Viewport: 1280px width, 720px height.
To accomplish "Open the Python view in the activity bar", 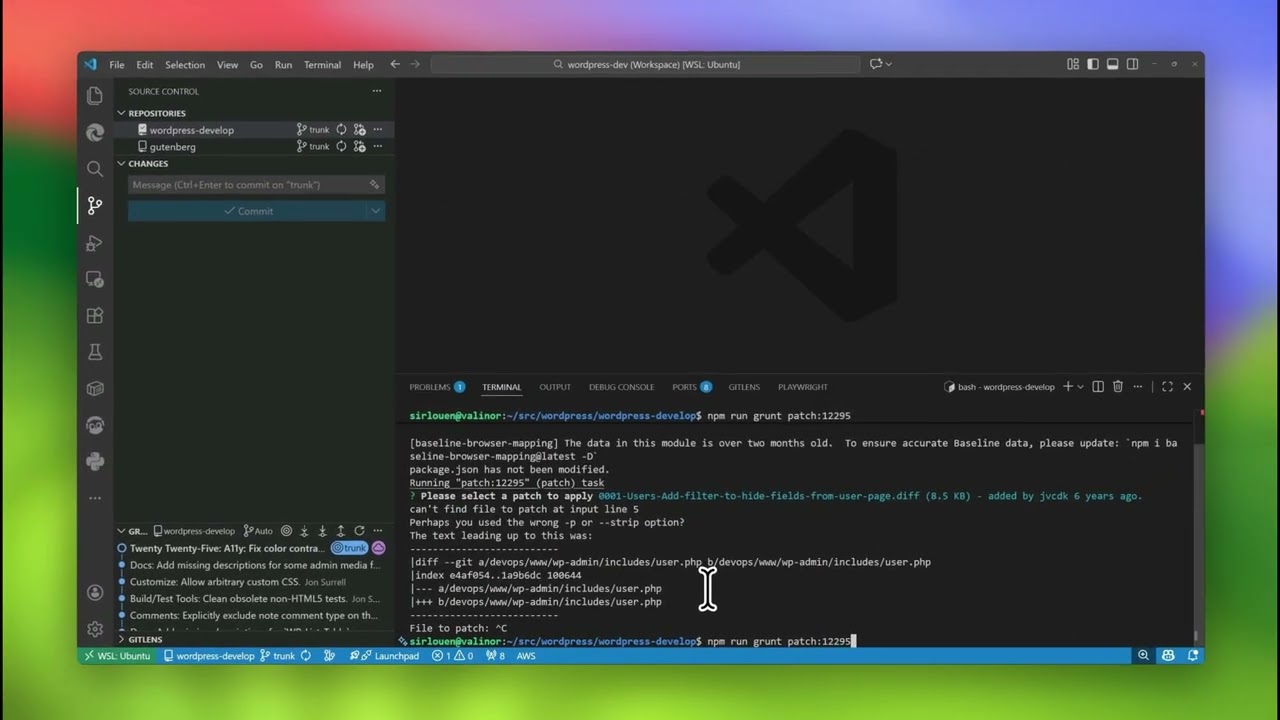I will [x=95, y=461].
